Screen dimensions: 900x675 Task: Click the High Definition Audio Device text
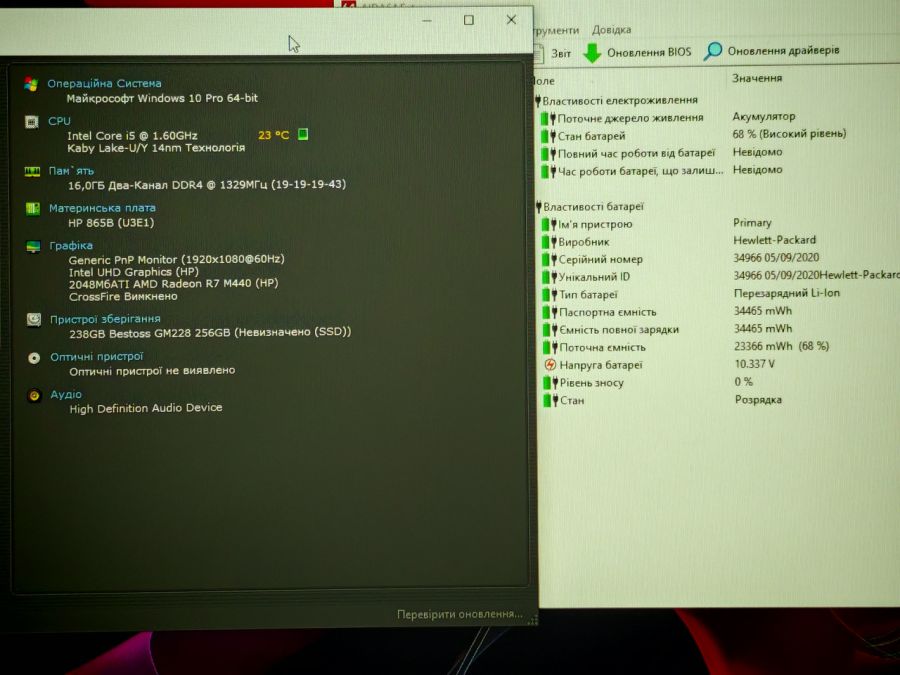(146, 408)
